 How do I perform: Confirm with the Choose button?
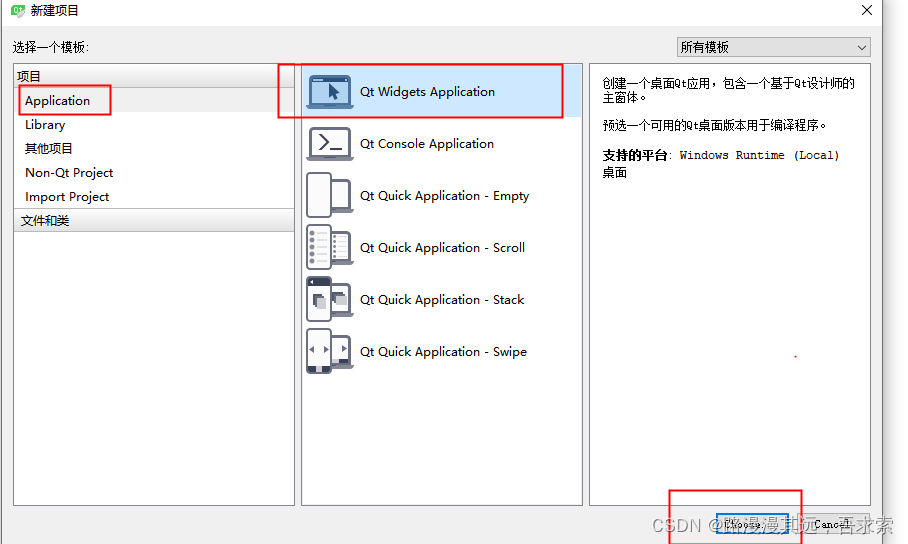752,524
